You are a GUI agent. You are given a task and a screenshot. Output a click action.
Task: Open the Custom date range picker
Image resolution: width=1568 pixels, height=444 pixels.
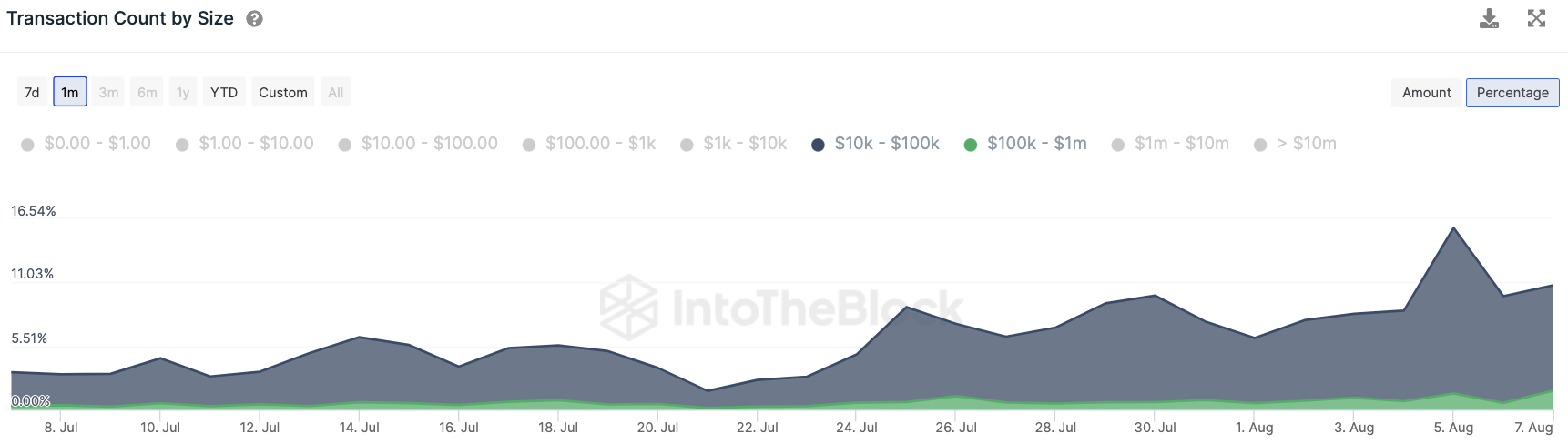click(282, 92)
